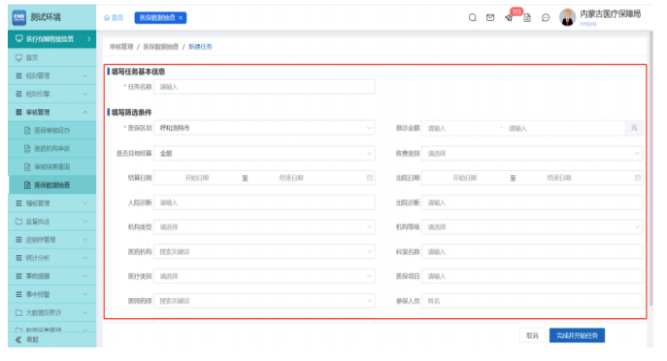
Task: Focus the minimum 就诊金额 input
Action: pos(460,128)
